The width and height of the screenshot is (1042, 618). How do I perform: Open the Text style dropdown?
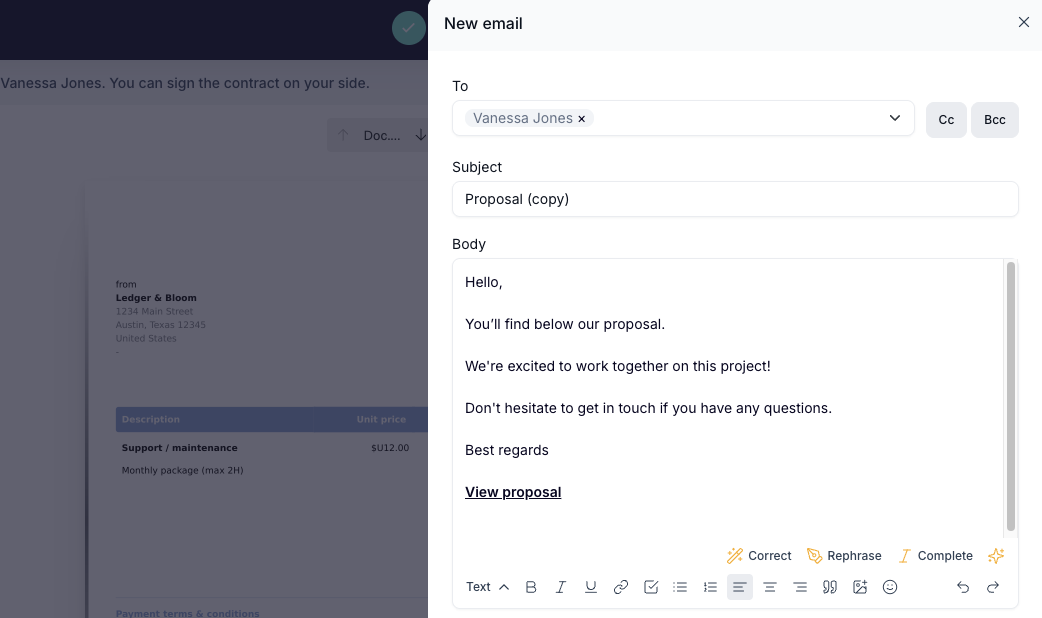(487, 587)
